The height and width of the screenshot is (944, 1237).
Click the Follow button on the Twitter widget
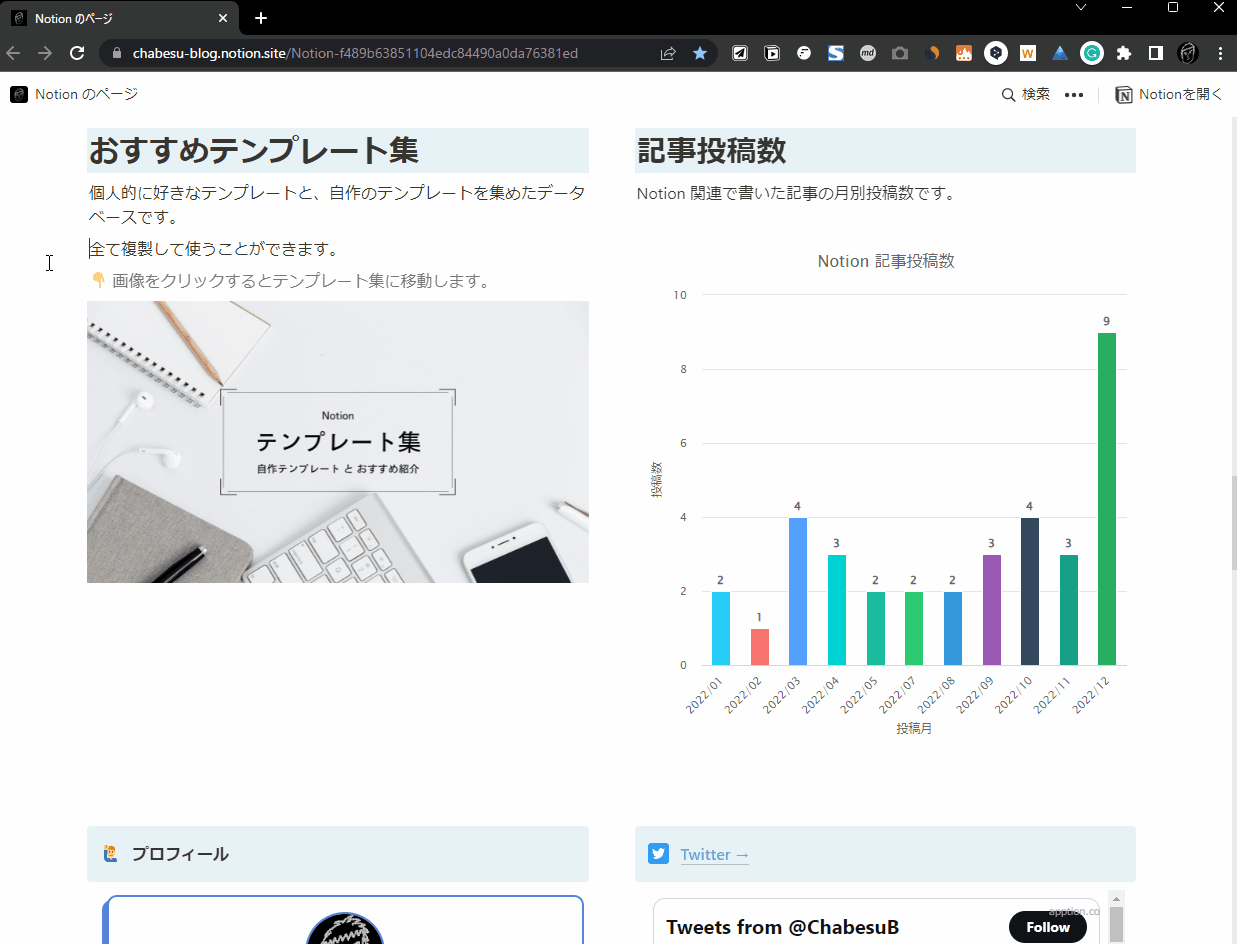point(1048,927)
